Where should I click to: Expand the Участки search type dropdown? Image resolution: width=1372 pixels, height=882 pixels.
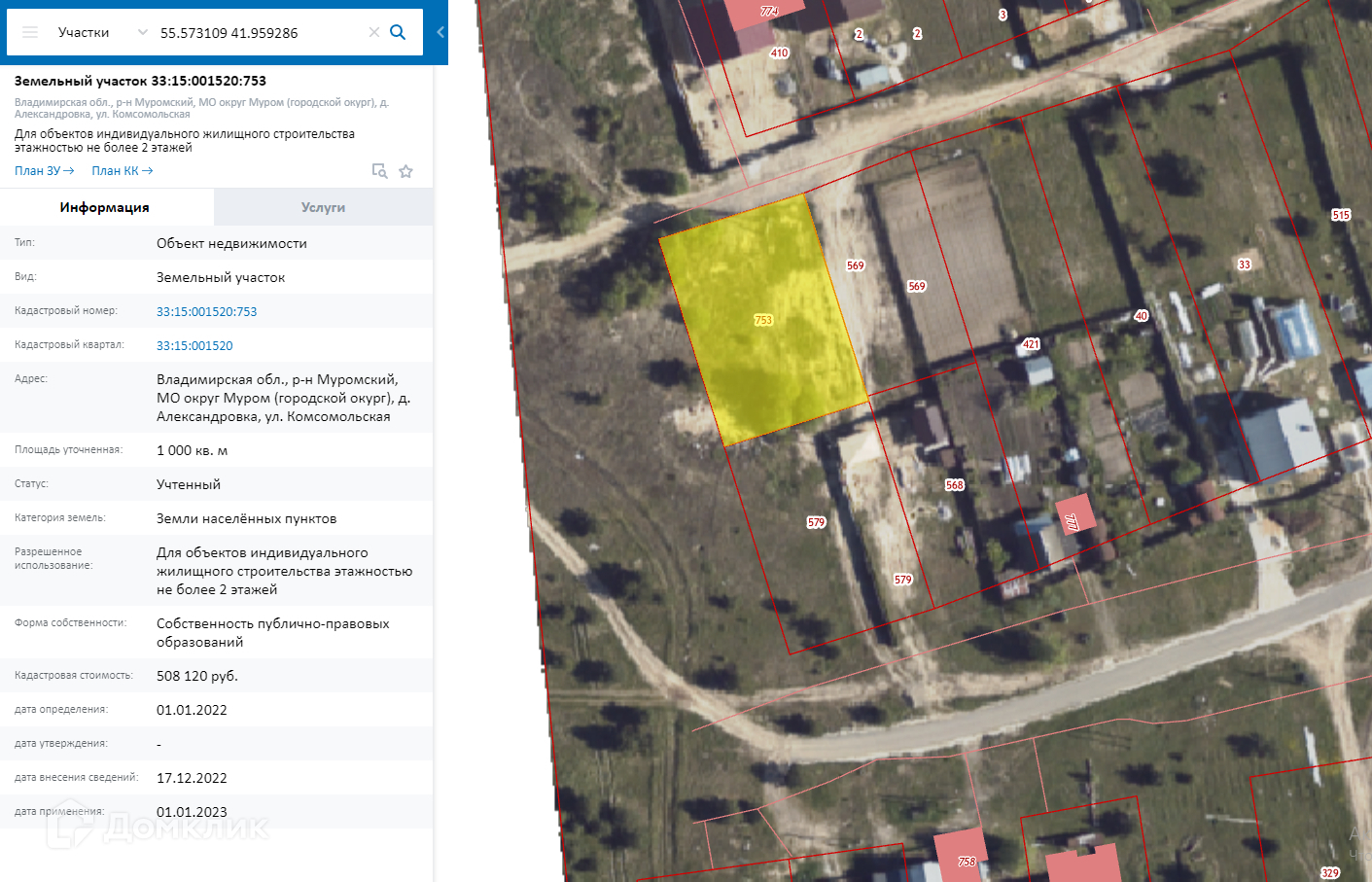(143, 32)
